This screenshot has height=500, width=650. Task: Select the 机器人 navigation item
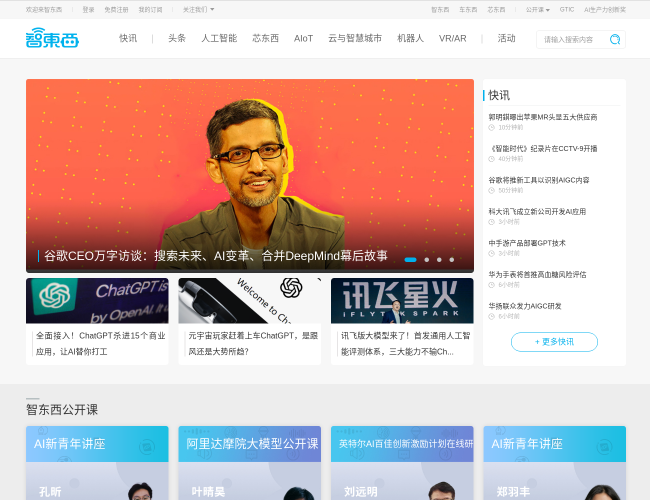[410, 39]
